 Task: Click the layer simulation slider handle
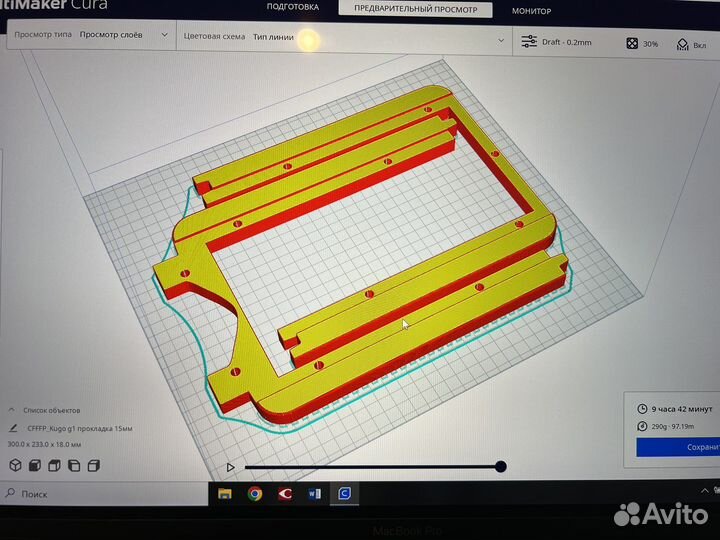click(x=500, y=466)
